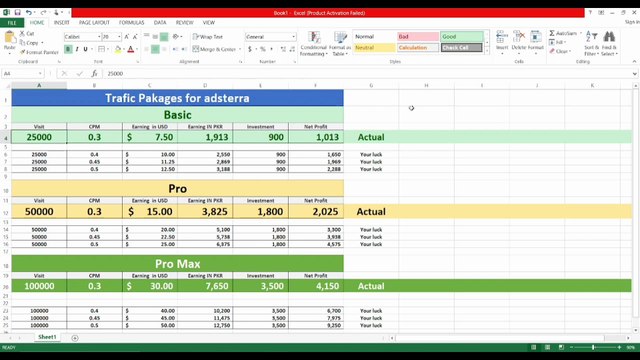This screenshot has width=640, height=360.
Task: Click the Font Color red A icon
Action: pyautogui.click(x=131, y=49)
